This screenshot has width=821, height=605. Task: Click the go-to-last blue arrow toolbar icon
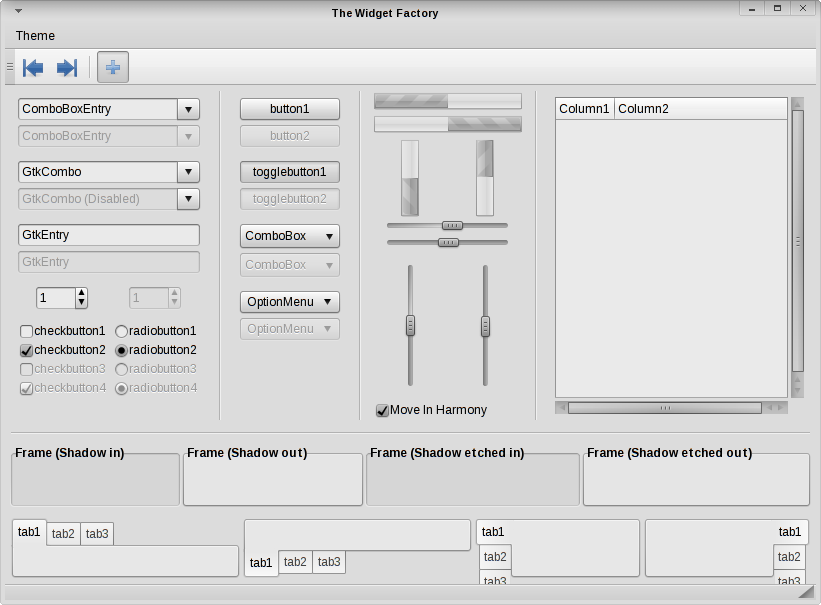(x=67, y=68)
